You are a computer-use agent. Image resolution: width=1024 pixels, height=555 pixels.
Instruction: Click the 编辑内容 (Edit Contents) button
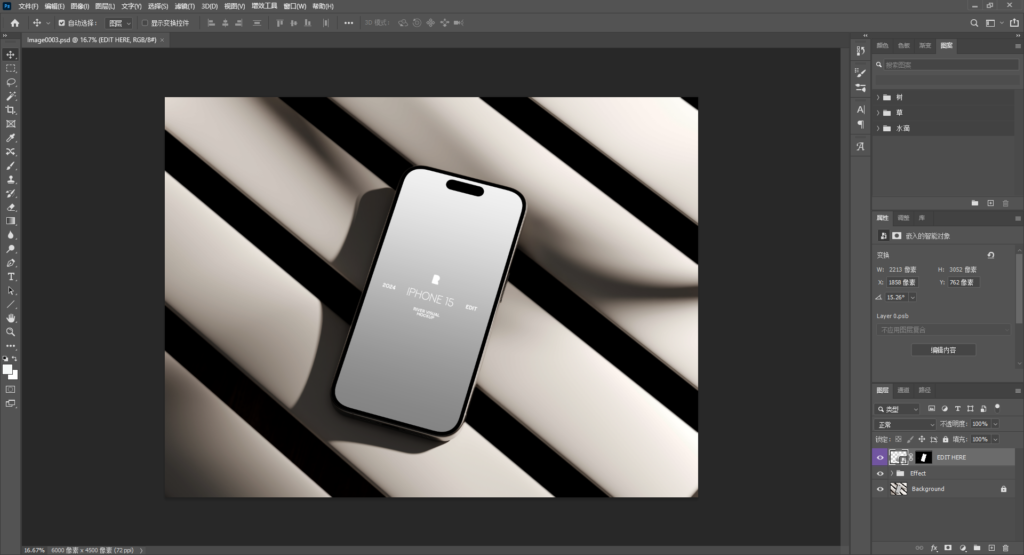click(x=944, y=350)
